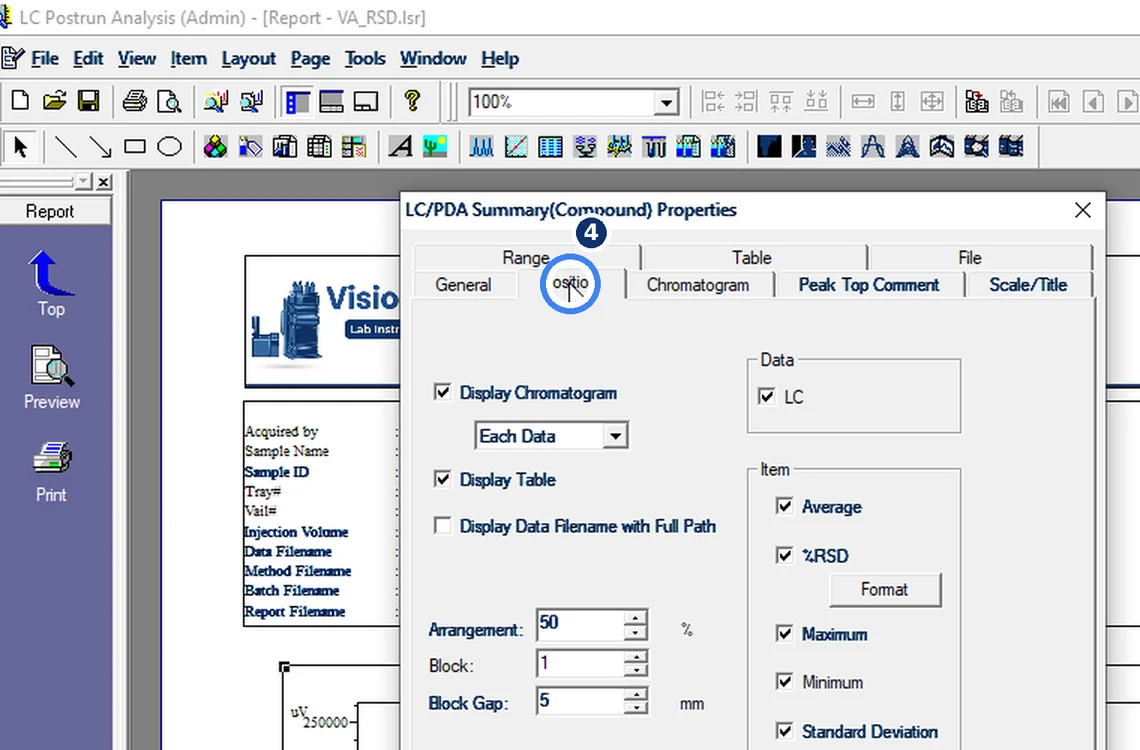Open the Tools menu
Viewport: 1140px width, 750px height.
365,59
